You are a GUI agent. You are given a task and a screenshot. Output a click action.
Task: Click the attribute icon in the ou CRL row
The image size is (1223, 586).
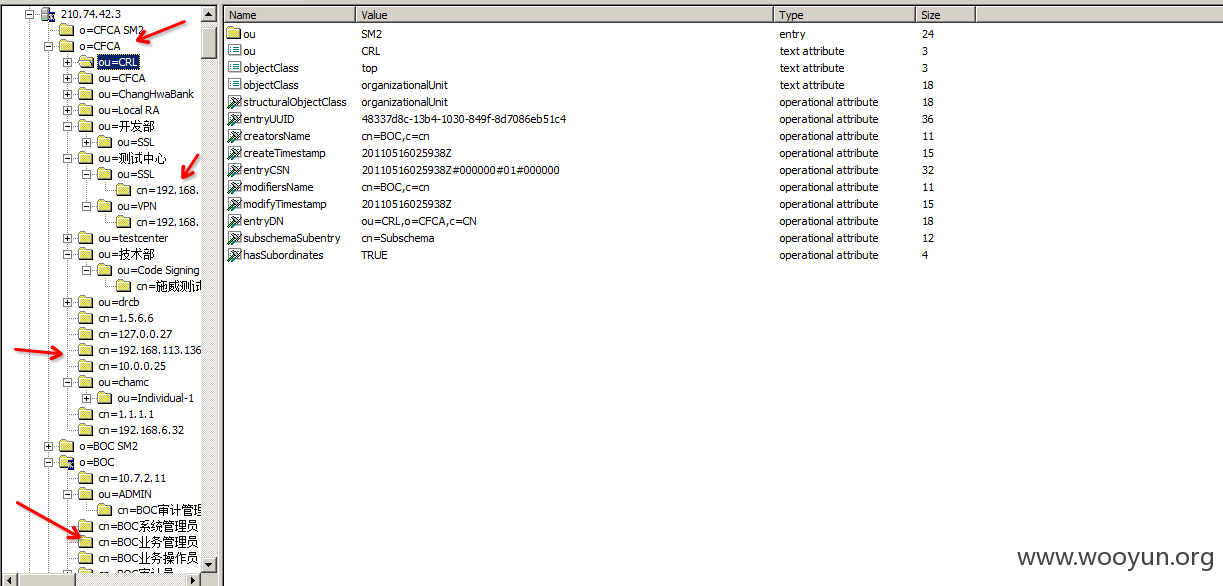tap(234, 51)
